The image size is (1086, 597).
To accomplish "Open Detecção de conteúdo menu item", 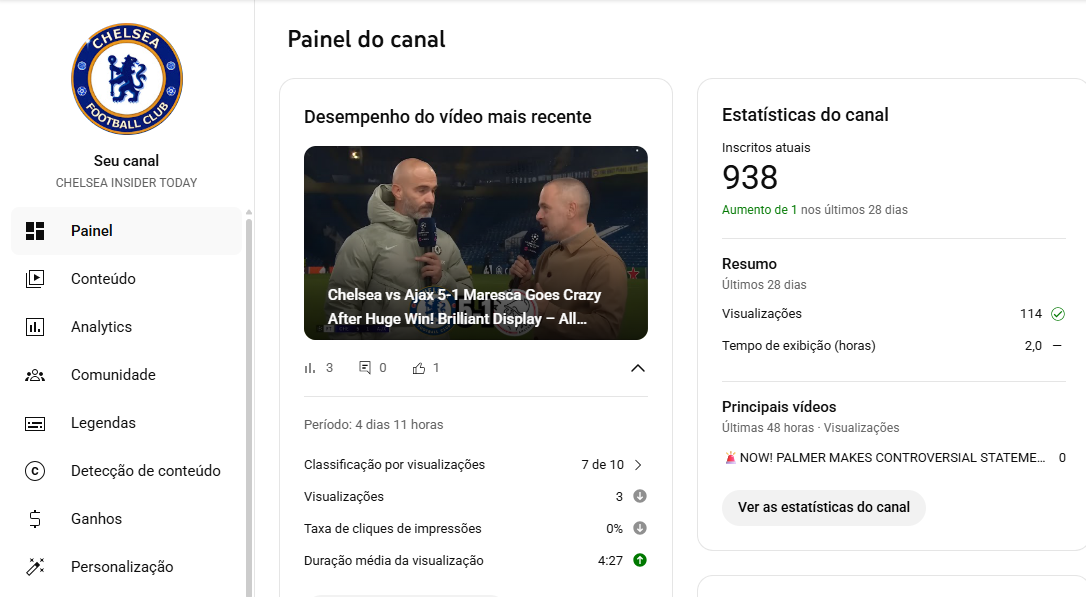I will click(127, 471).
